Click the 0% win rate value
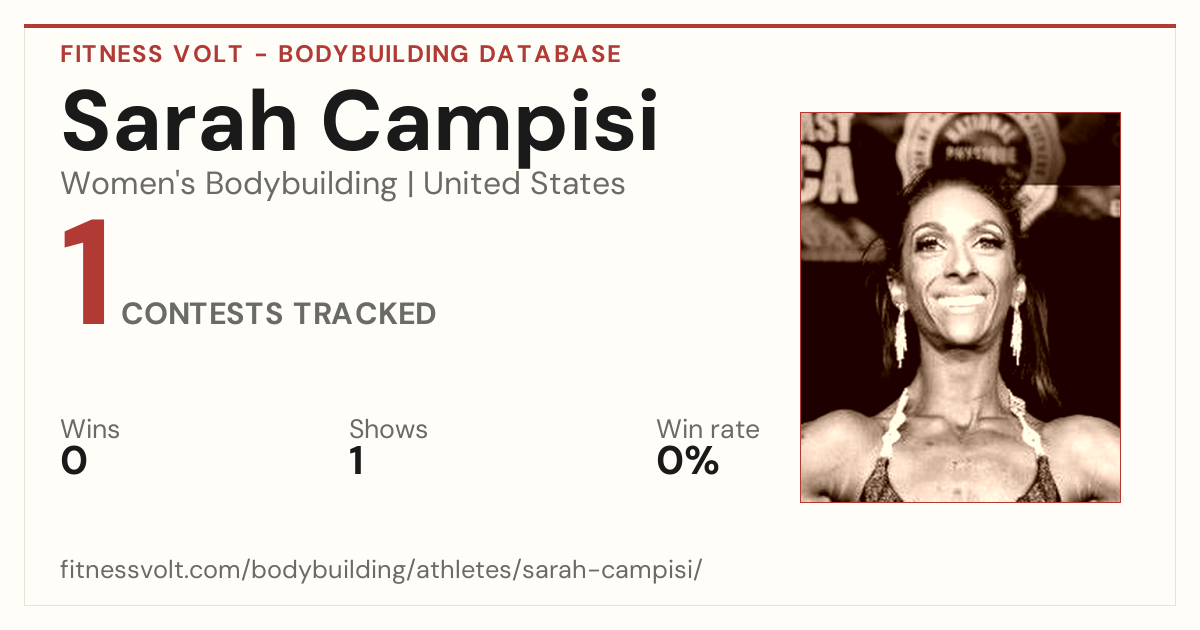The height and width of the screenshot is (630, 1200). pyautogui.click(x=688, y=462)
